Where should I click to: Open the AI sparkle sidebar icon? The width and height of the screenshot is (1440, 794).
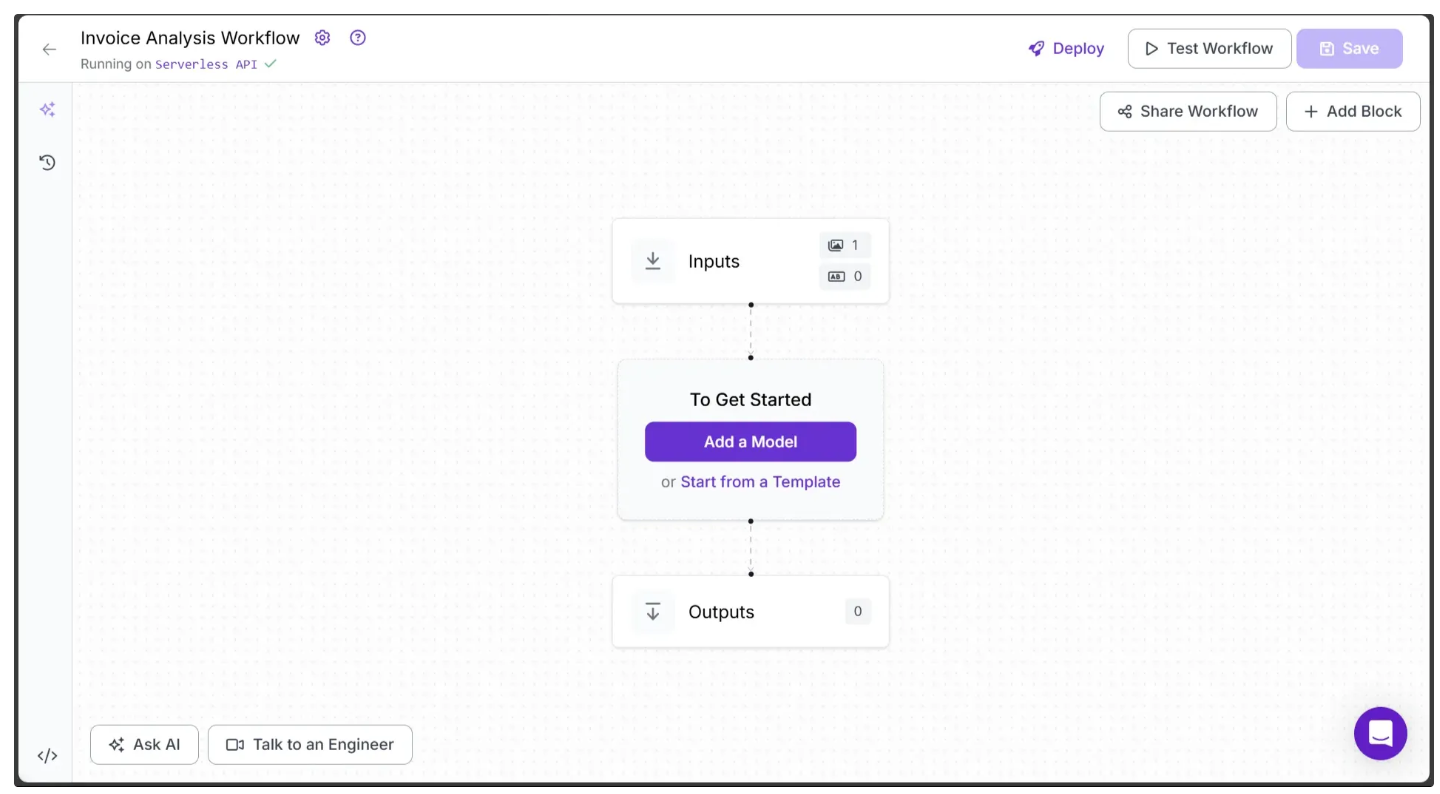pos(47,110)
